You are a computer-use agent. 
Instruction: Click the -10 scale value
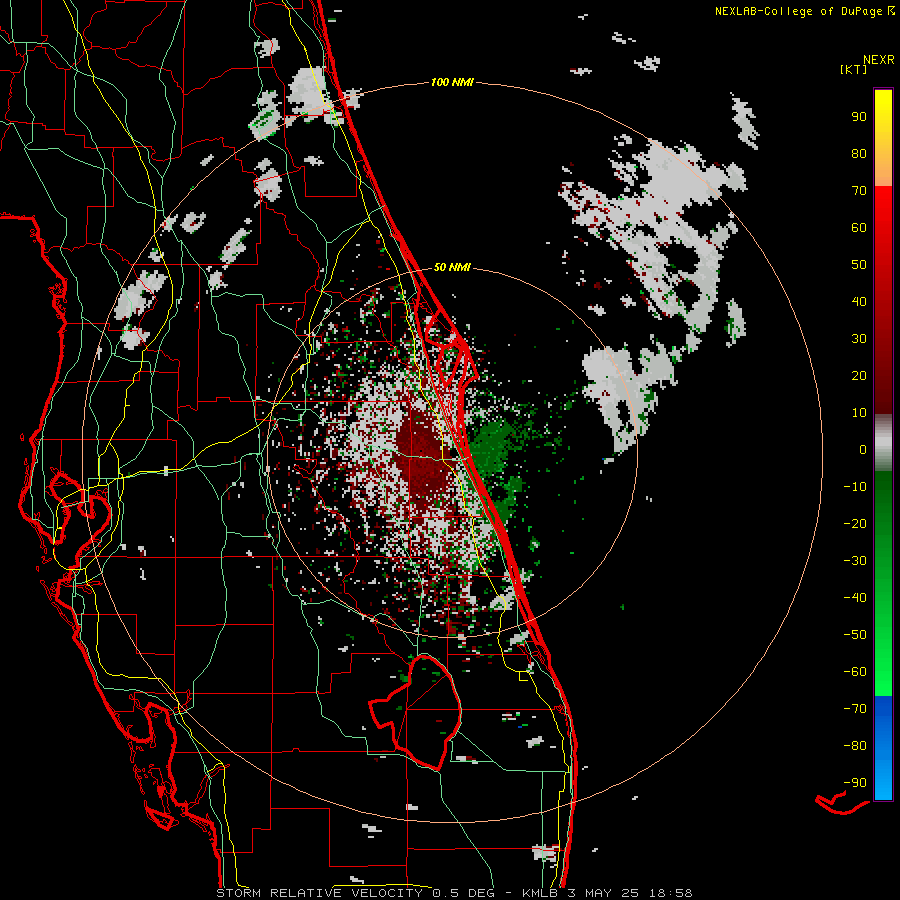(x=855, y=487)
